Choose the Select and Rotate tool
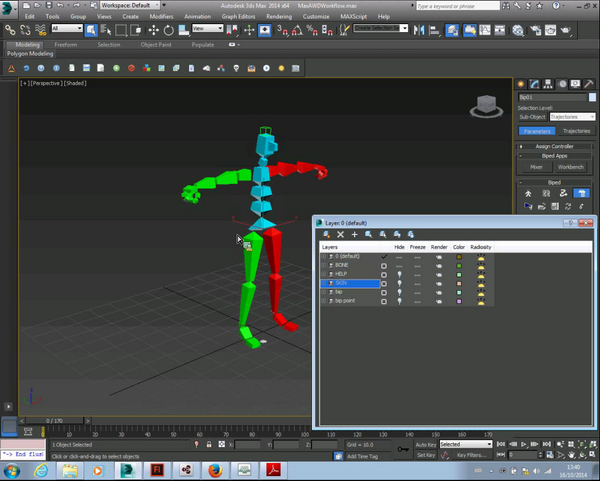Screen dimensions: 600x481 coord(168,30)
